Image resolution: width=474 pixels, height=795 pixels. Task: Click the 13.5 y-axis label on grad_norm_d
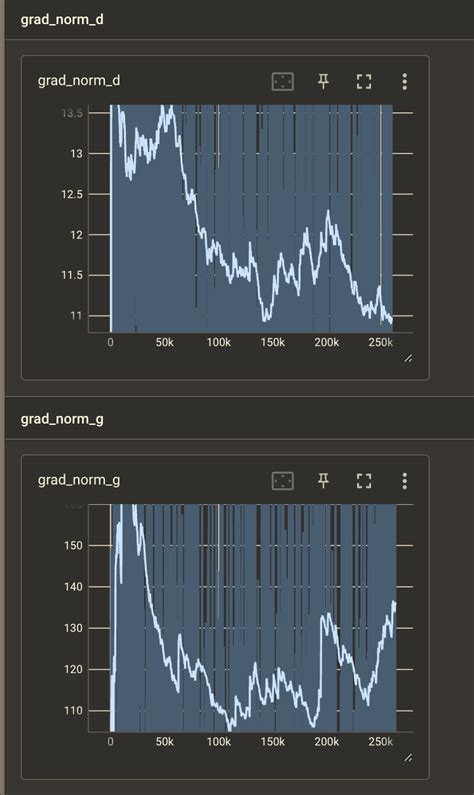71,113
